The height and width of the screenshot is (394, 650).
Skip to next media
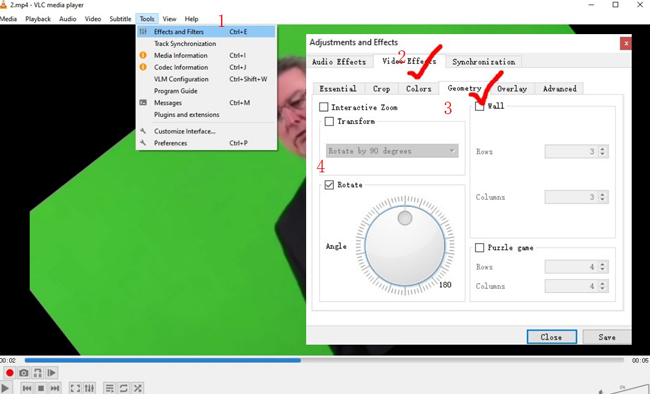coord(55,388)
